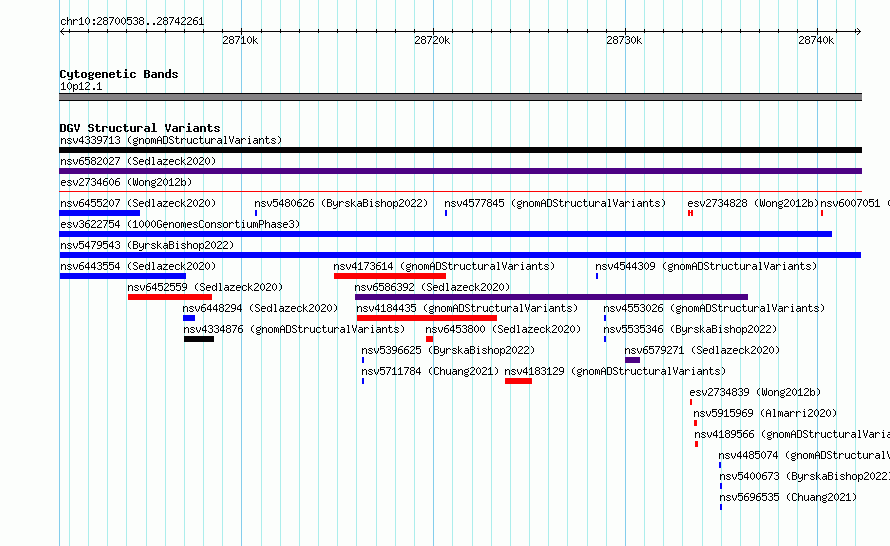Screen dimensions: 890x546
Task: Open nsv4173614 (gnomADStructuralVariants) label
Action: click(444, 266)
